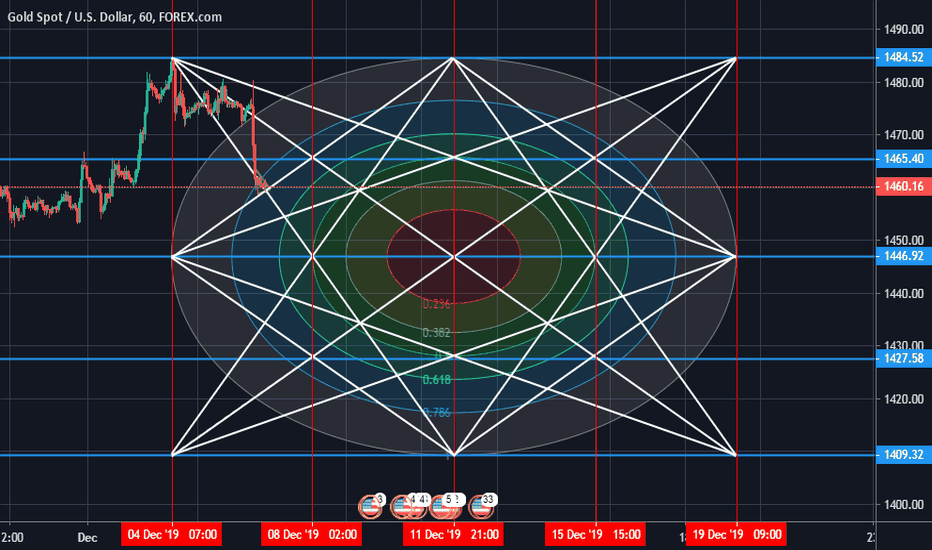Click the 1465.40 horizontal line price label
The width and height of the screenshot is (932, 550).
tap(903, 159)
